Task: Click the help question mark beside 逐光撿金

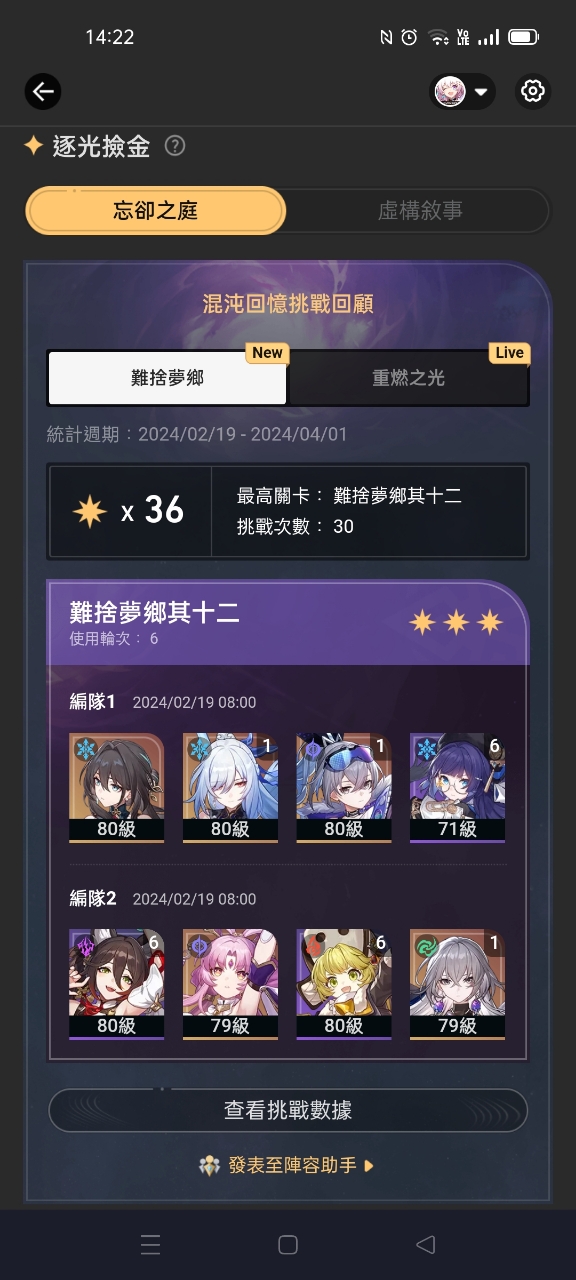Action: (x=175, y=146)
